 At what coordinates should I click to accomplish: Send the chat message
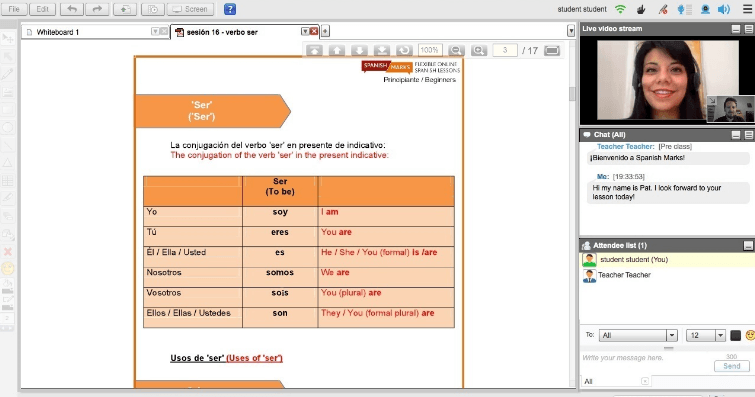(x=731, y=366)
